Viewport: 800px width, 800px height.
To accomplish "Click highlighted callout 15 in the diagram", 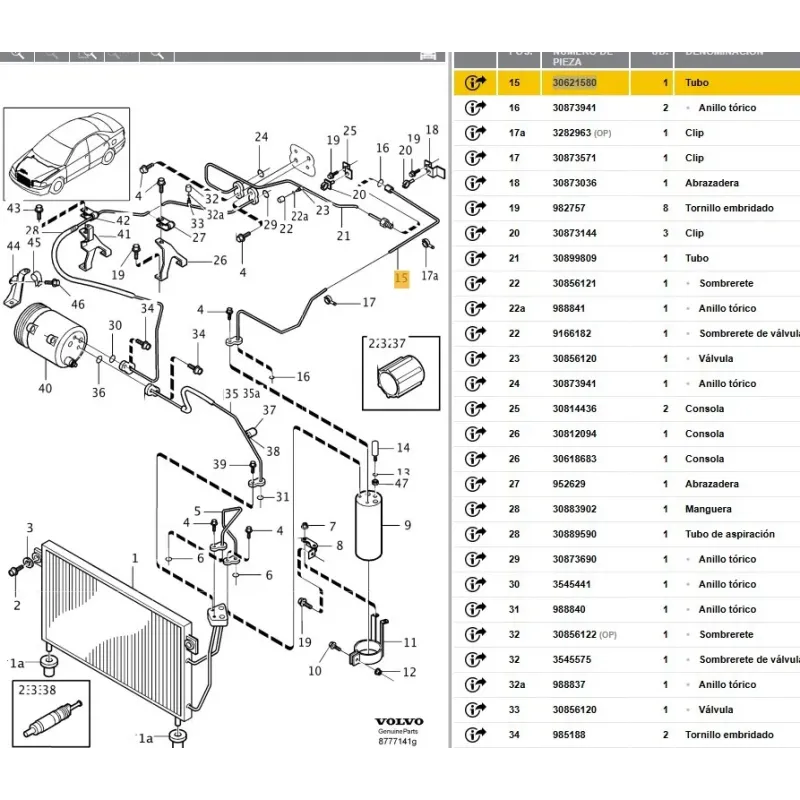I will 401,278.
